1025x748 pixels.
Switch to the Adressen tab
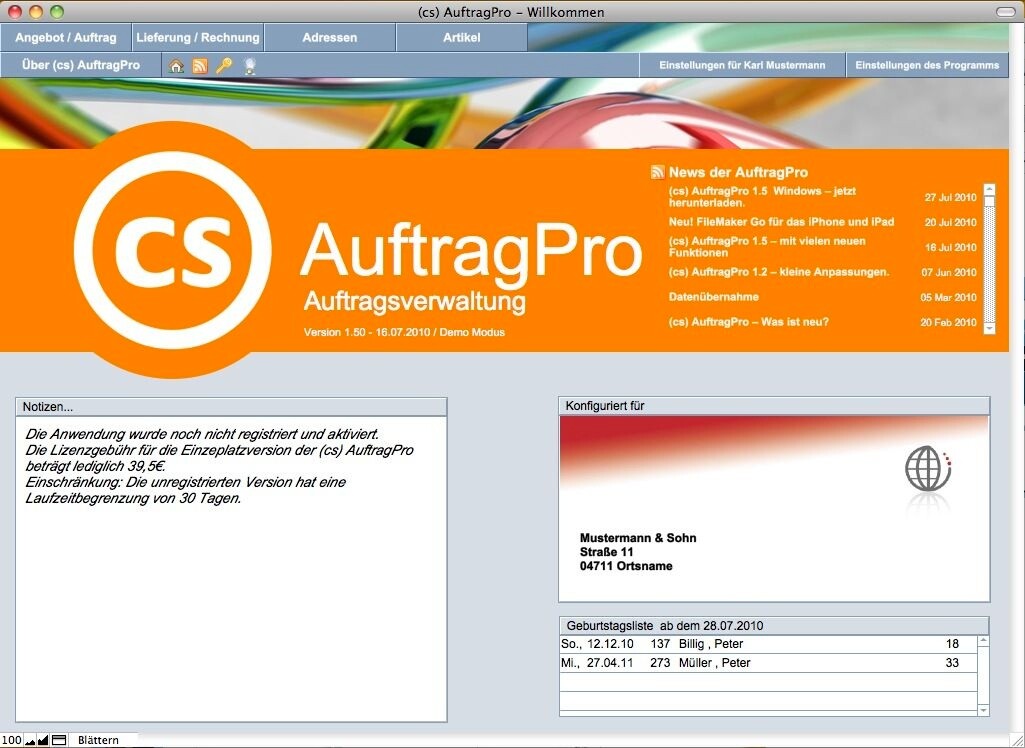329,37
